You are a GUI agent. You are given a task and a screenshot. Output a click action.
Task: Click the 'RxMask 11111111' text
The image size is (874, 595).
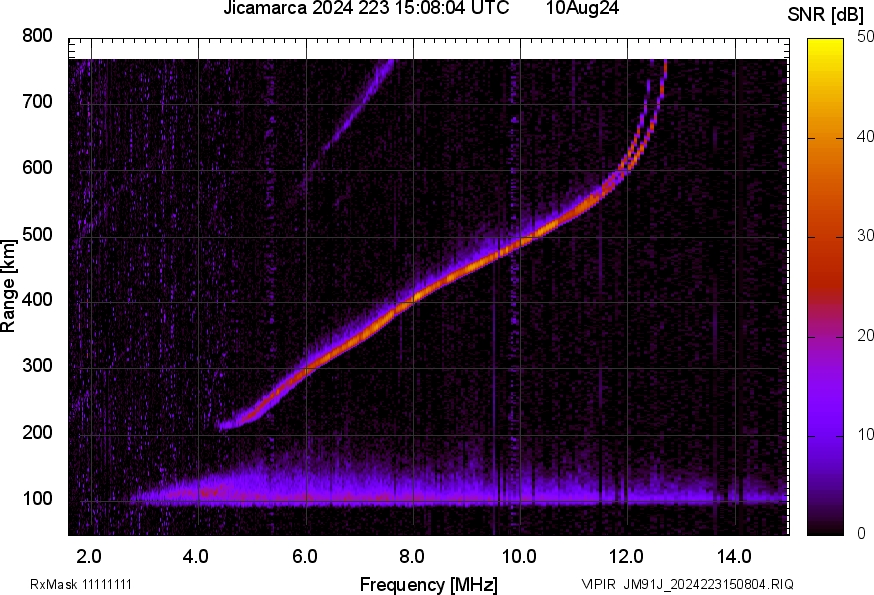[81, 584]
